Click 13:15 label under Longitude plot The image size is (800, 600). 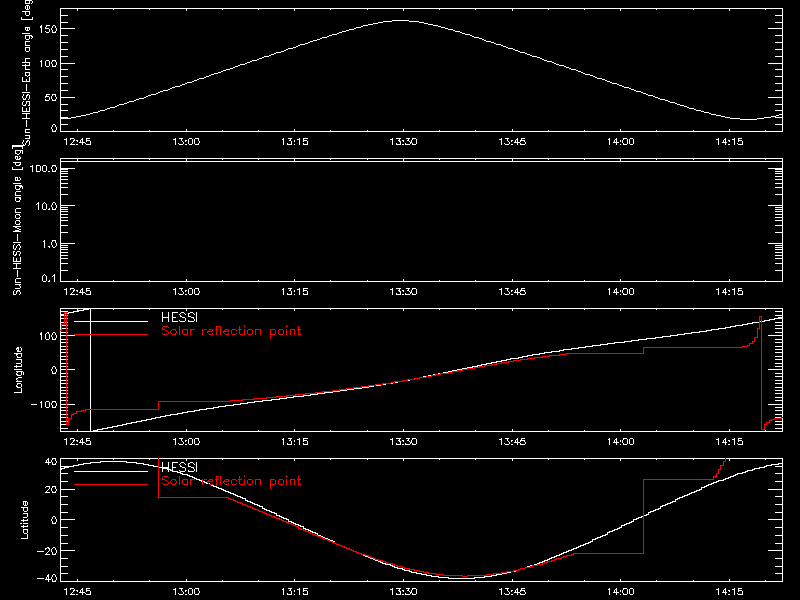click(x=294, y=441)
